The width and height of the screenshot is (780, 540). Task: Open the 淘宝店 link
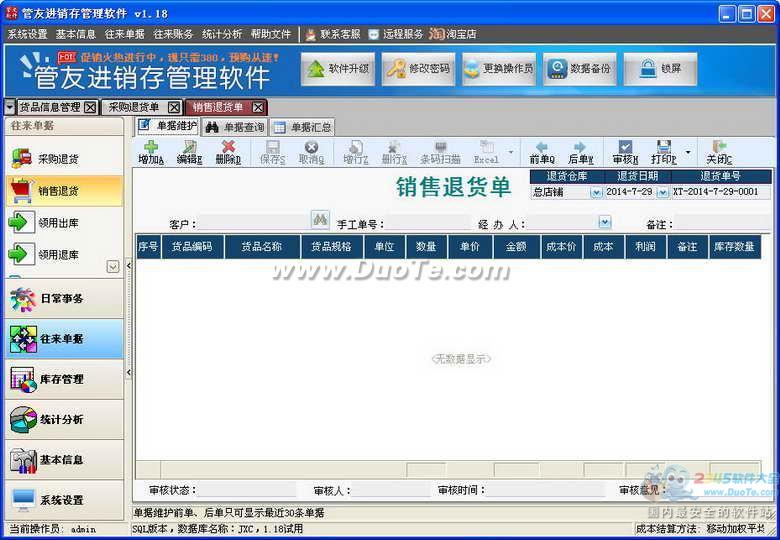tap(453, 34)
